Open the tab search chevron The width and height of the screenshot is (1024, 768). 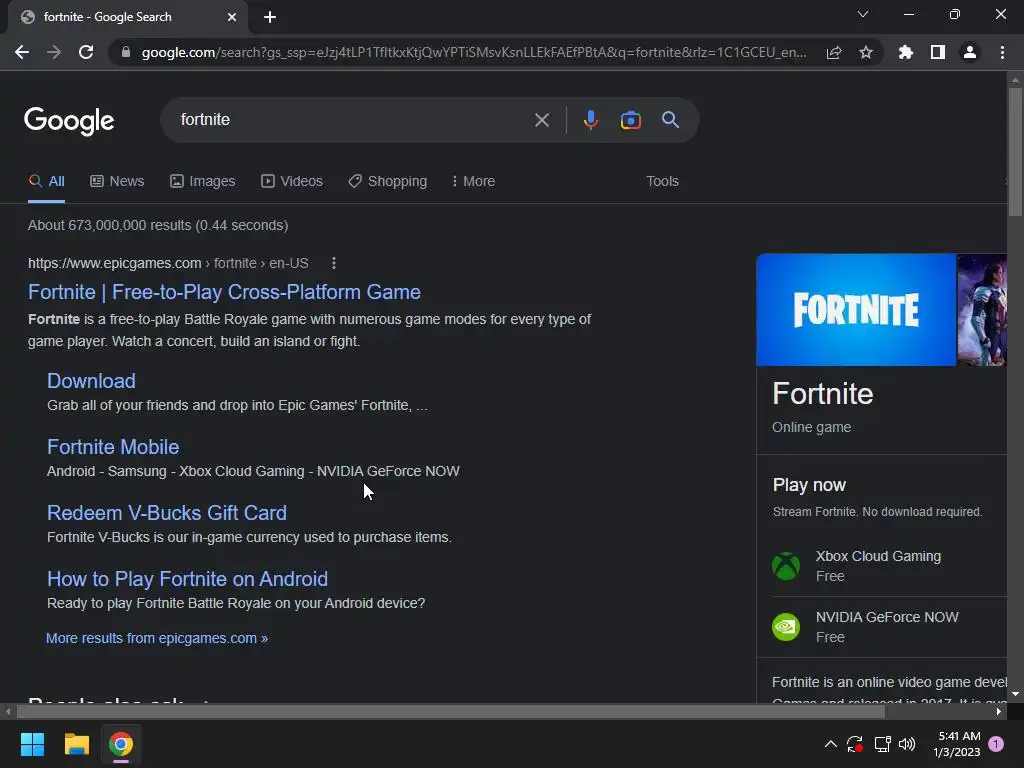pos(863,14)
